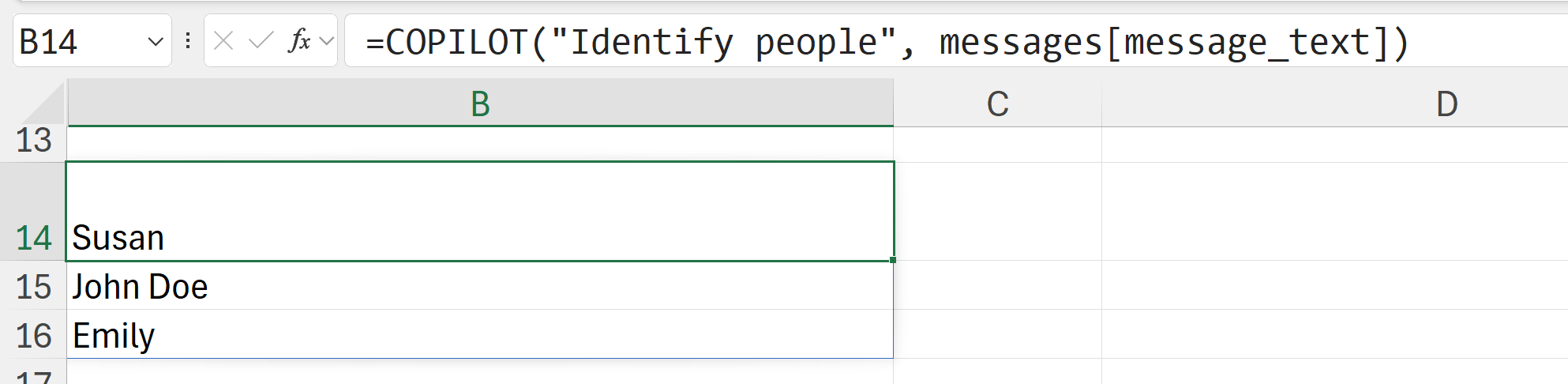Click the Name Box showing B14

(79, 41)
